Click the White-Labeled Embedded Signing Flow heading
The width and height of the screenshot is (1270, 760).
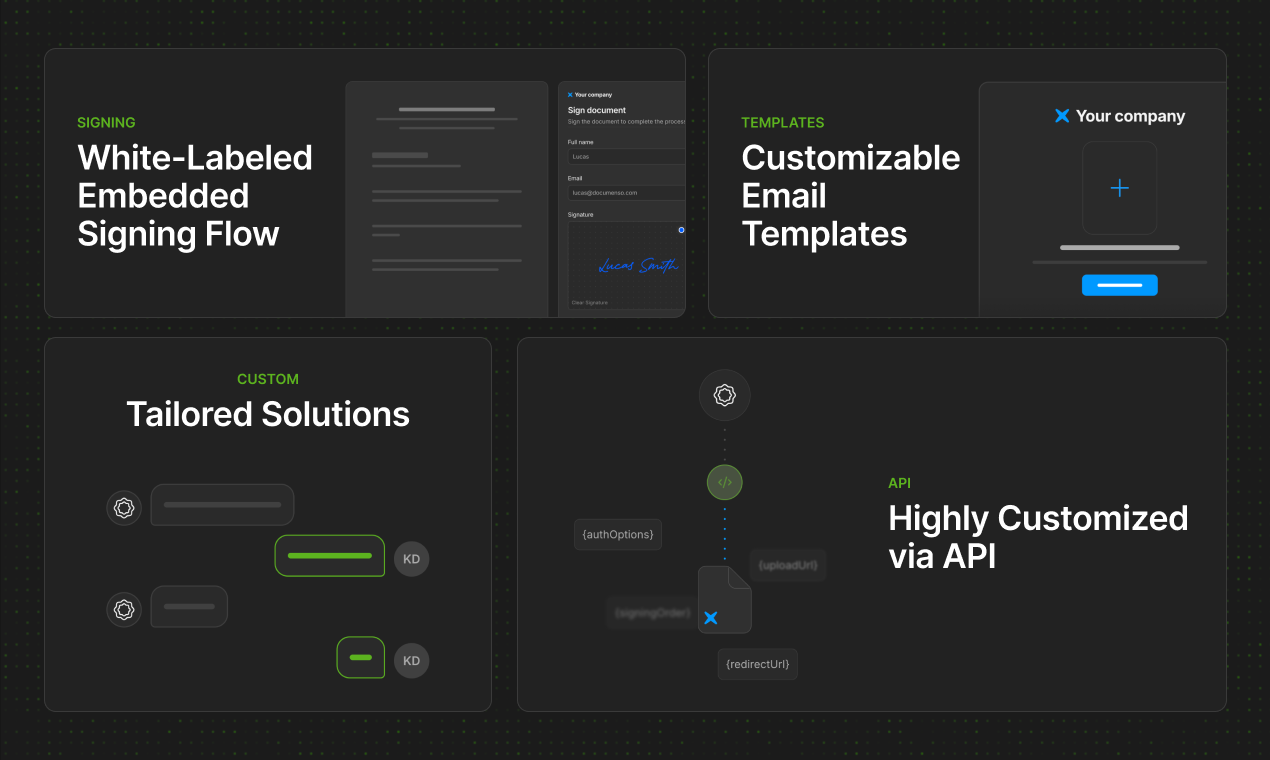tap(195, 196)
